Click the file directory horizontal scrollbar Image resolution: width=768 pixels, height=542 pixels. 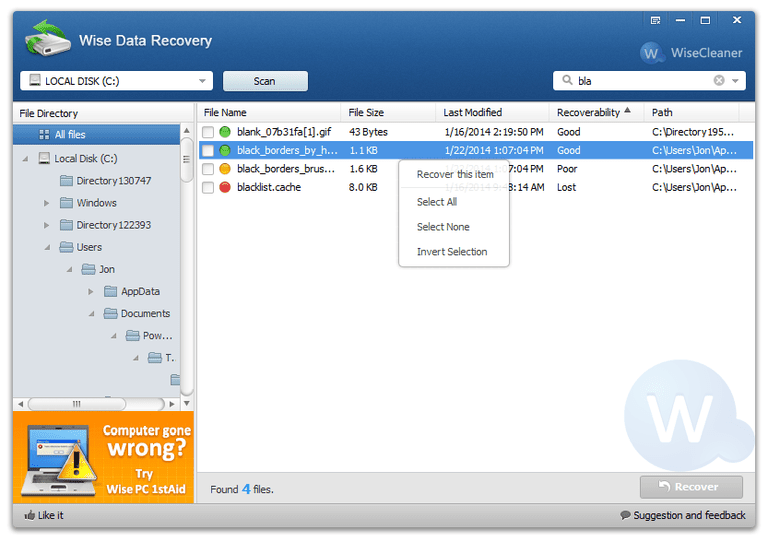[76, 404]
